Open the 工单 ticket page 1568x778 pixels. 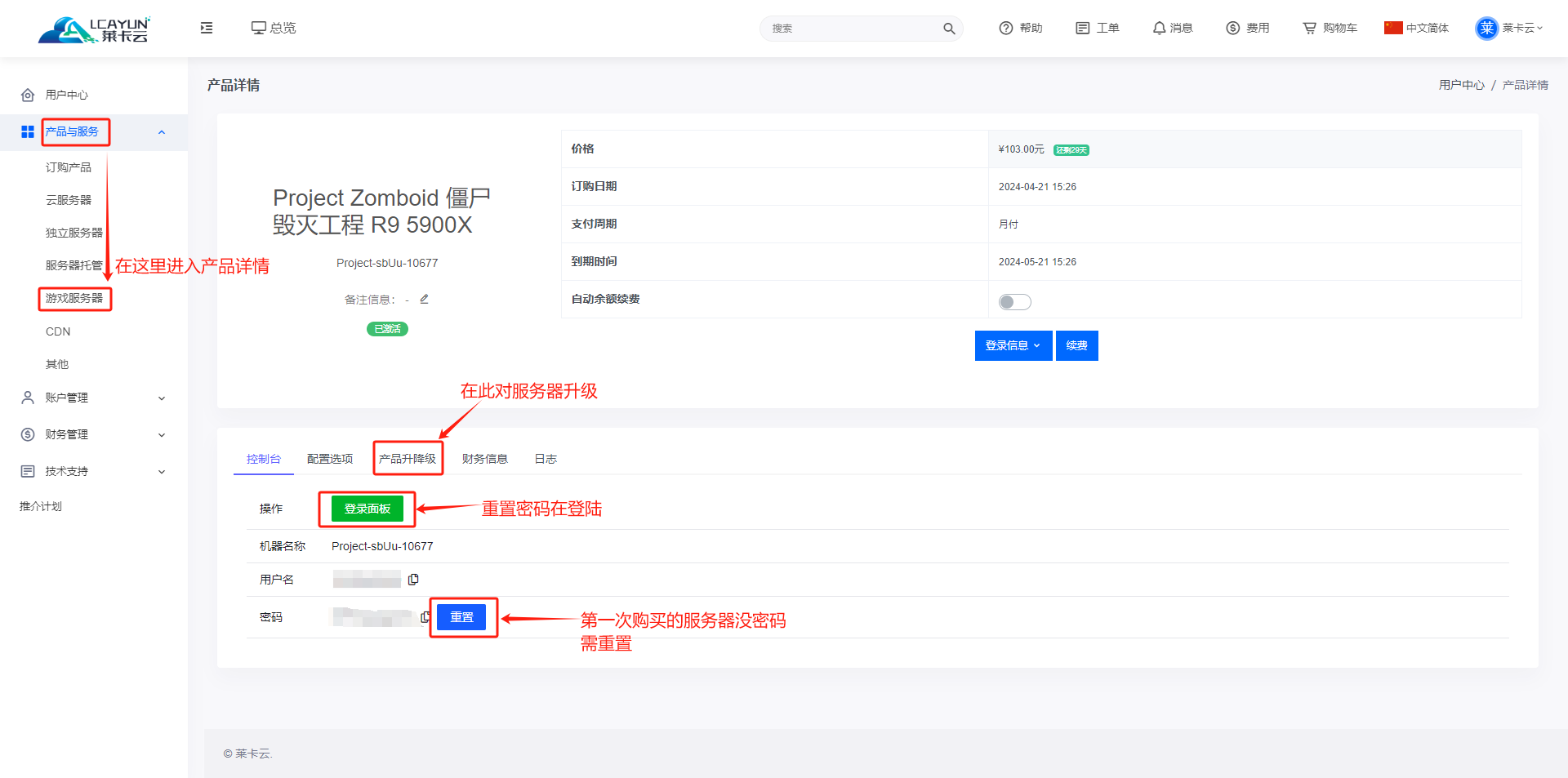[x=1098, y=28]
